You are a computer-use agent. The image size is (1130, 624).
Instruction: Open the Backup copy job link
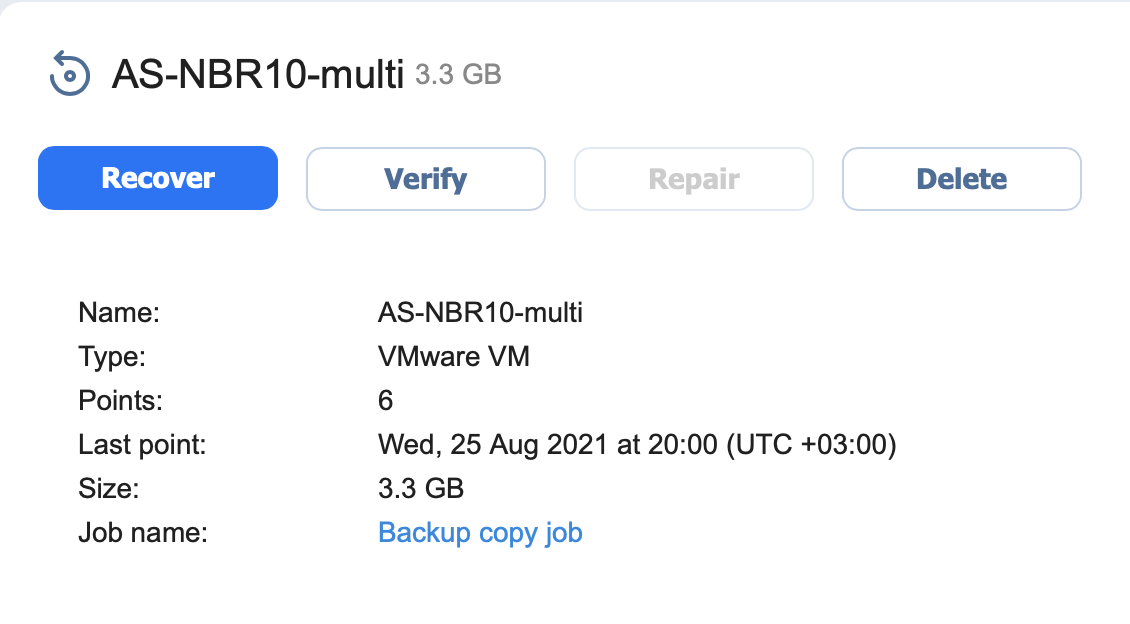click(x=480, y=532)
